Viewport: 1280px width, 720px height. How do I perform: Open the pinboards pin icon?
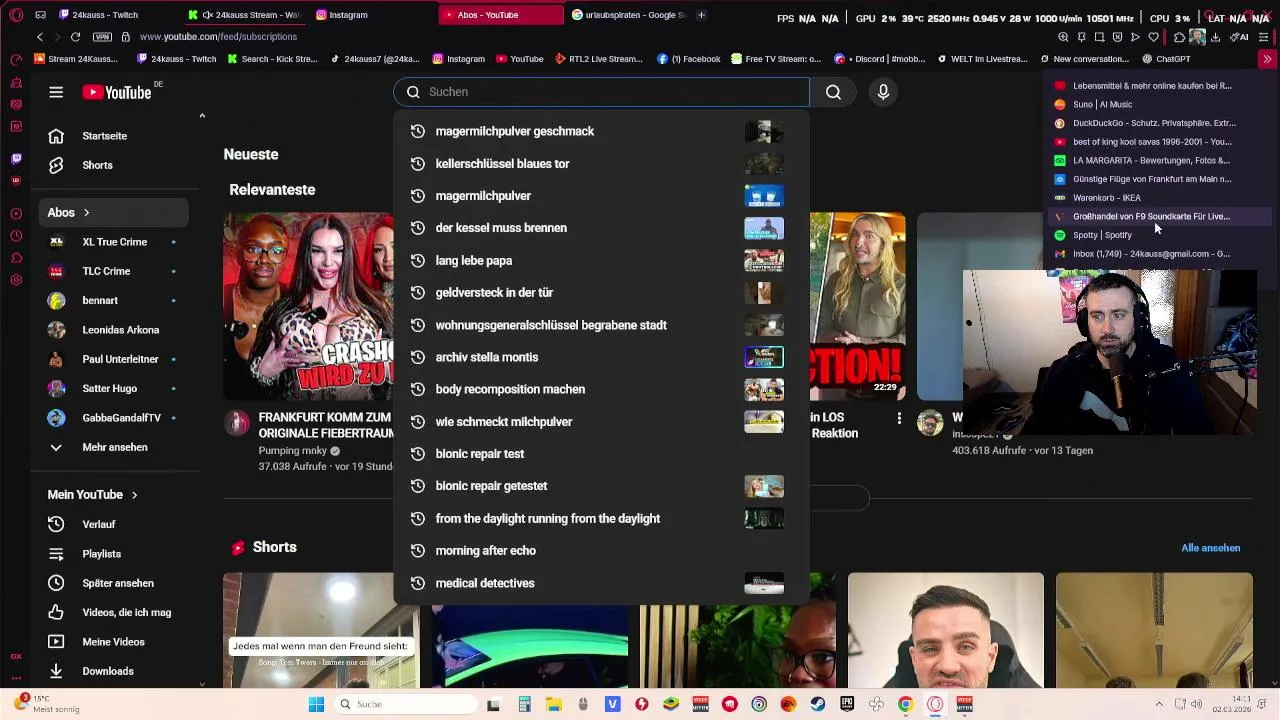1081,37
